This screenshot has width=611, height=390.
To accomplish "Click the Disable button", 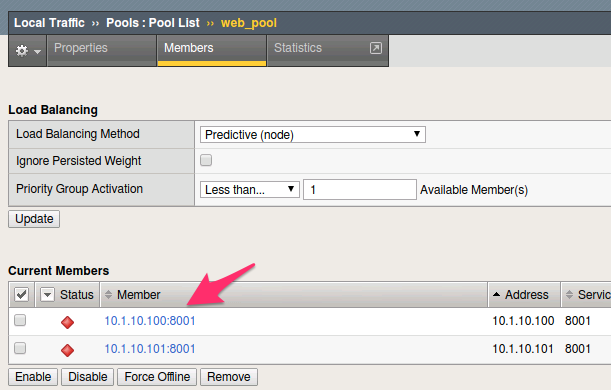I will 88,377.
